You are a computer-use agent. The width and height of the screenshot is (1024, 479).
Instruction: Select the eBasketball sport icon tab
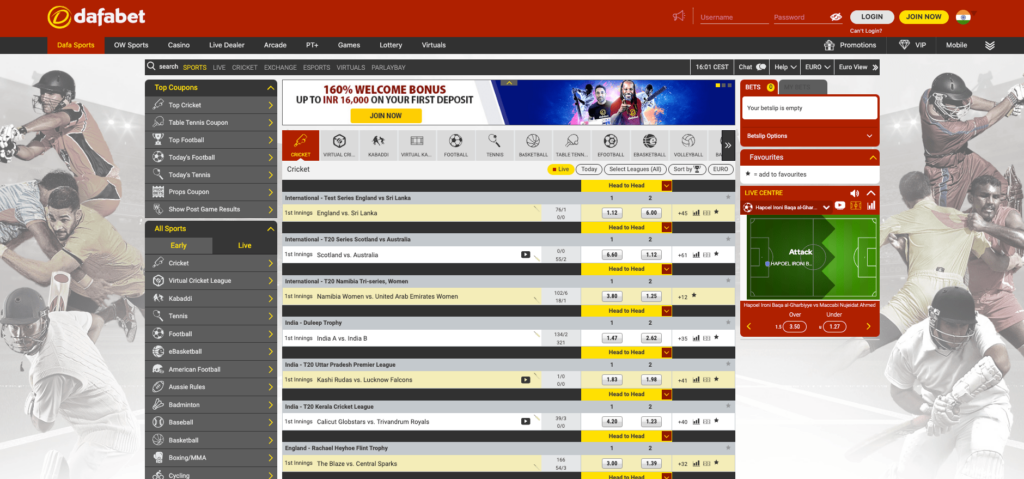click(650, 145)
